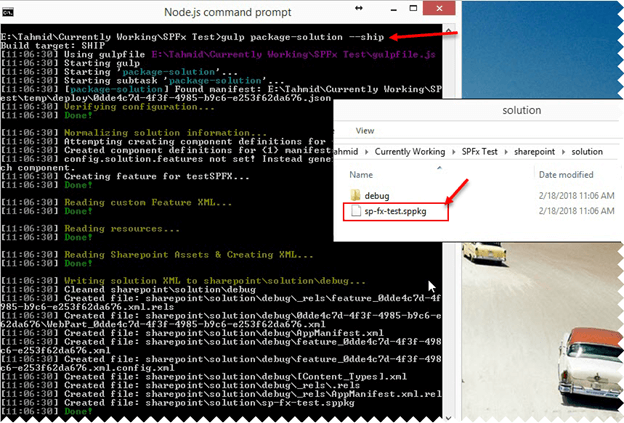
Task: Select the debug folder icon
Action: [x=355, y=195]
